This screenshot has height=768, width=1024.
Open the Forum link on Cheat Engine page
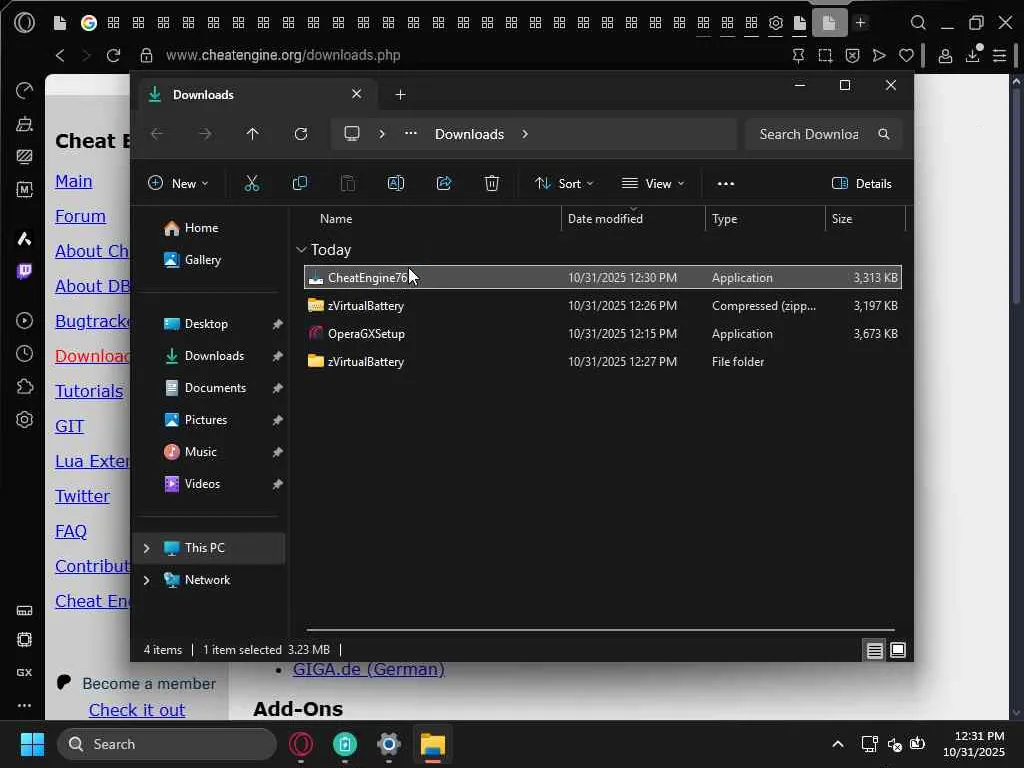click(80, 216)
